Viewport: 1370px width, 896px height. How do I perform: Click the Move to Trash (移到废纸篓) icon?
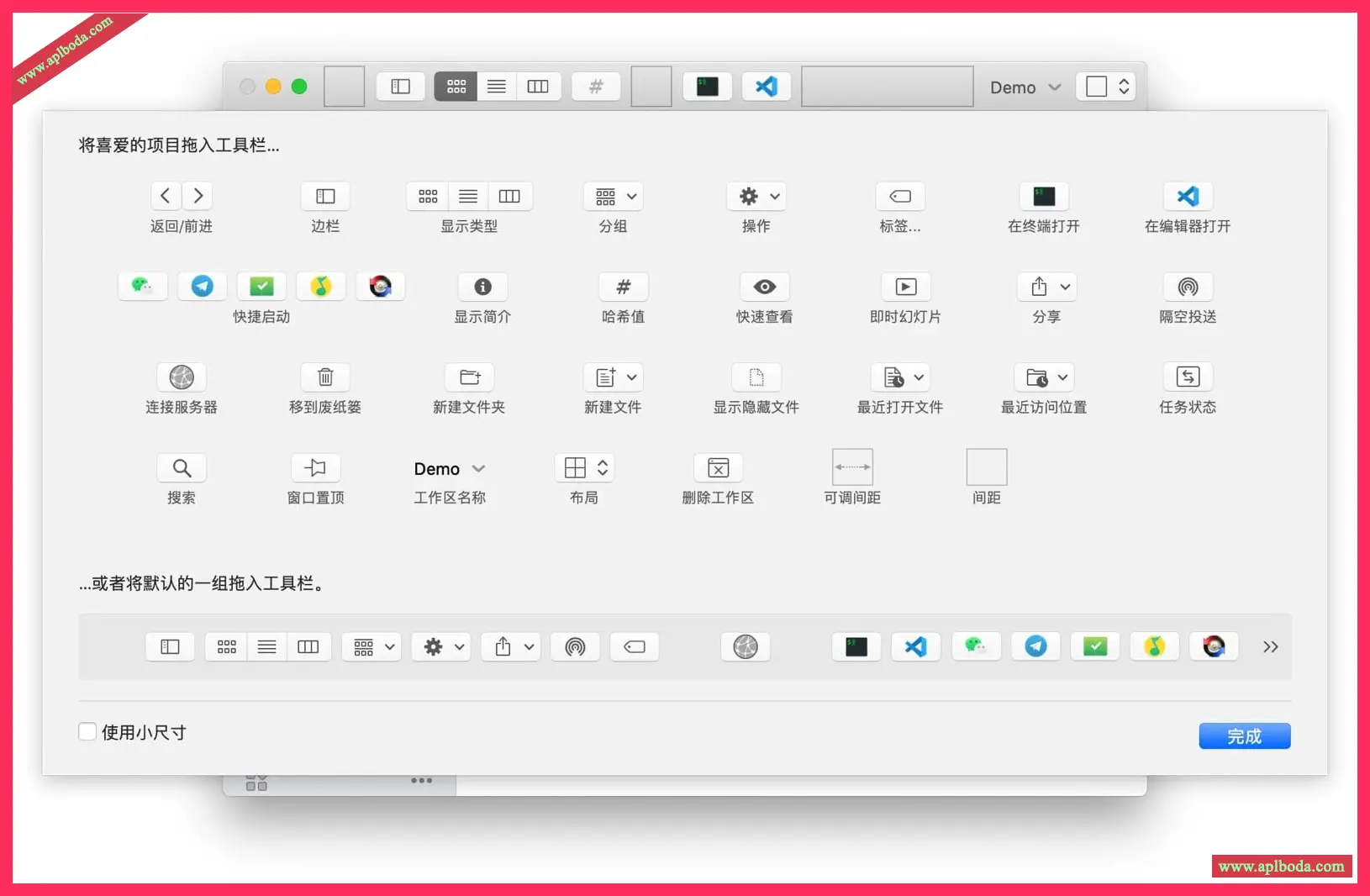tap(325, 377)
